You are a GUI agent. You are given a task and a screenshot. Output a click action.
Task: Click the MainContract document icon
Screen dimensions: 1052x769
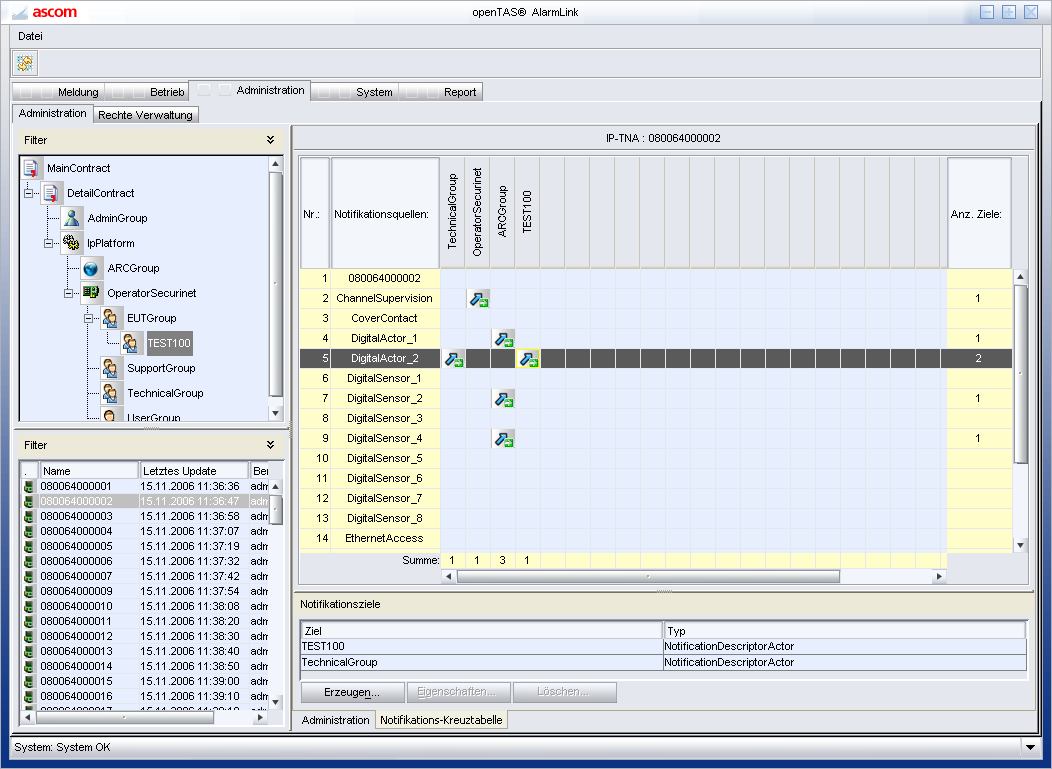point(31,168)
